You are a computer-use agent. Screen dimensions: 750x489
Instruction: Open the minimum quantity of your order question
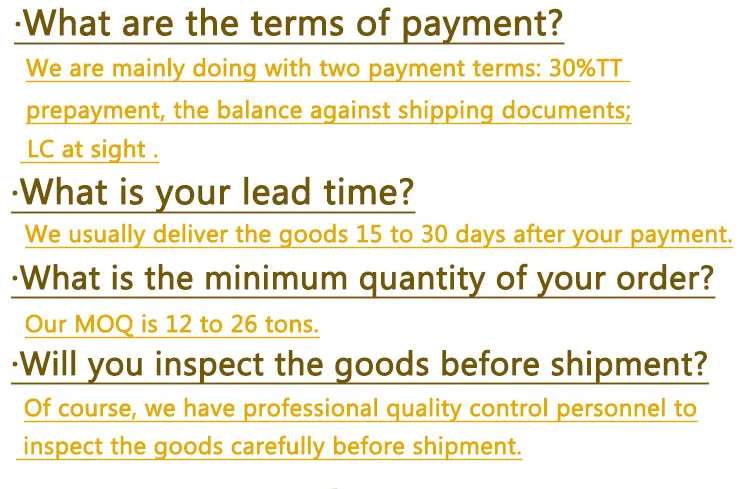[x=364, y=279]
